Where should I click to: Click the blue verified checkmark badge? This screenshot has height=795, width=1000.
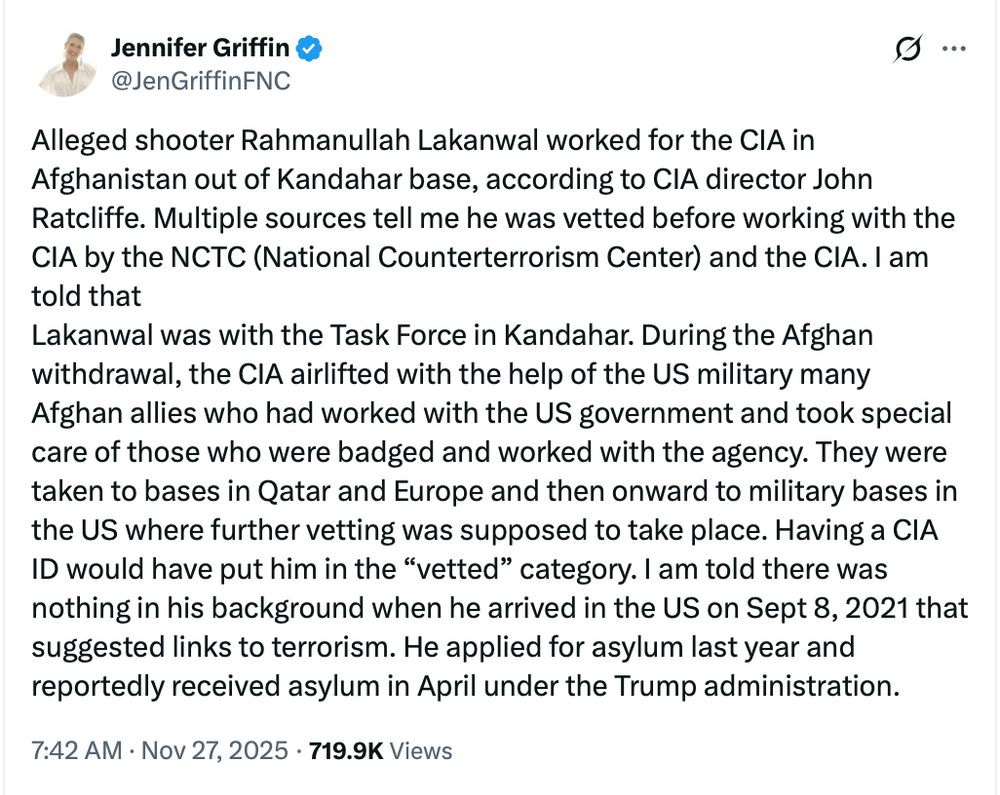(309, 48)
